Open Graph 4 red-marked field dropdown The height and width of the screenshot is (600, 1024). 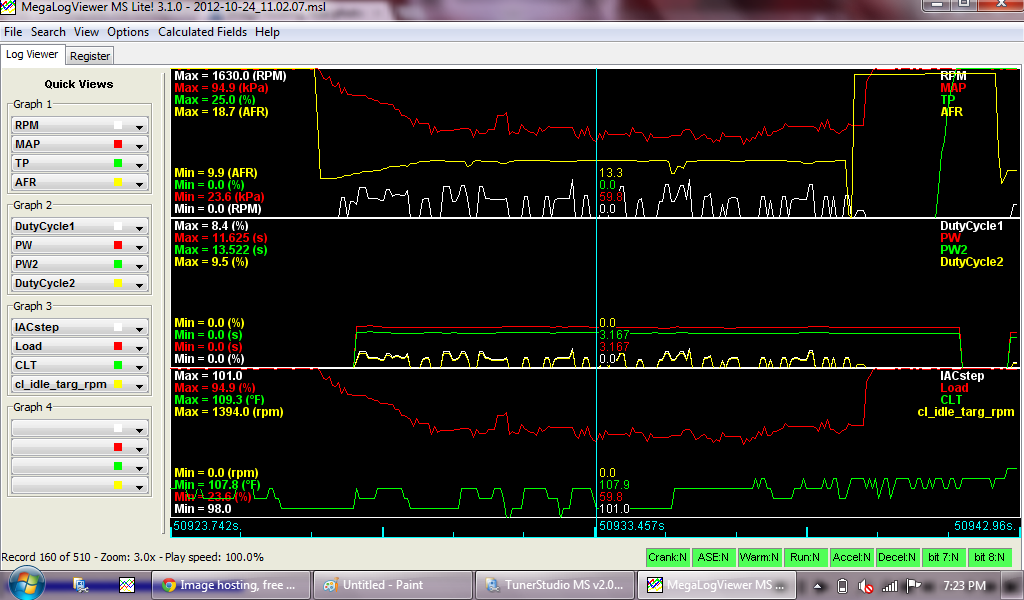pos(139,448)
